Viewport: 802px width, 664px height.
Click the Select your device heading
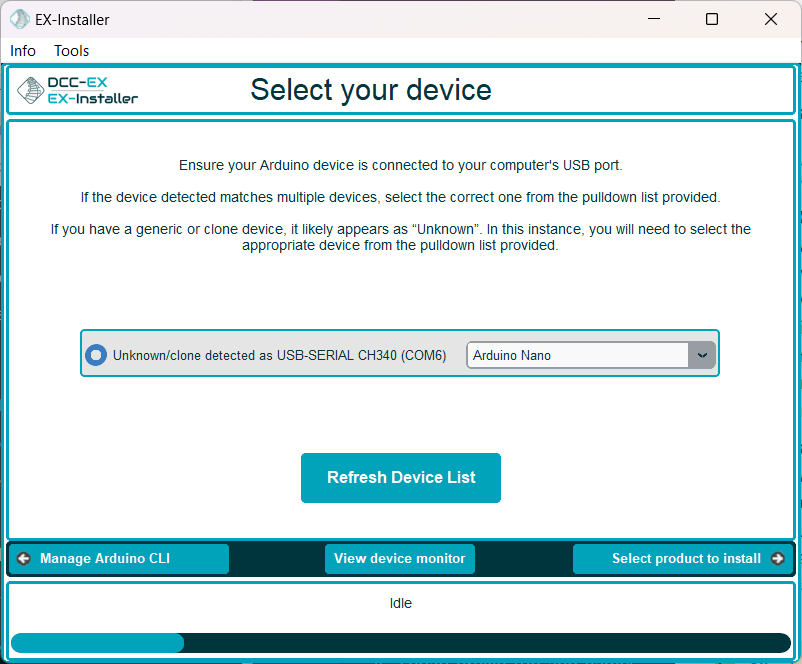[x=371, y=90]
